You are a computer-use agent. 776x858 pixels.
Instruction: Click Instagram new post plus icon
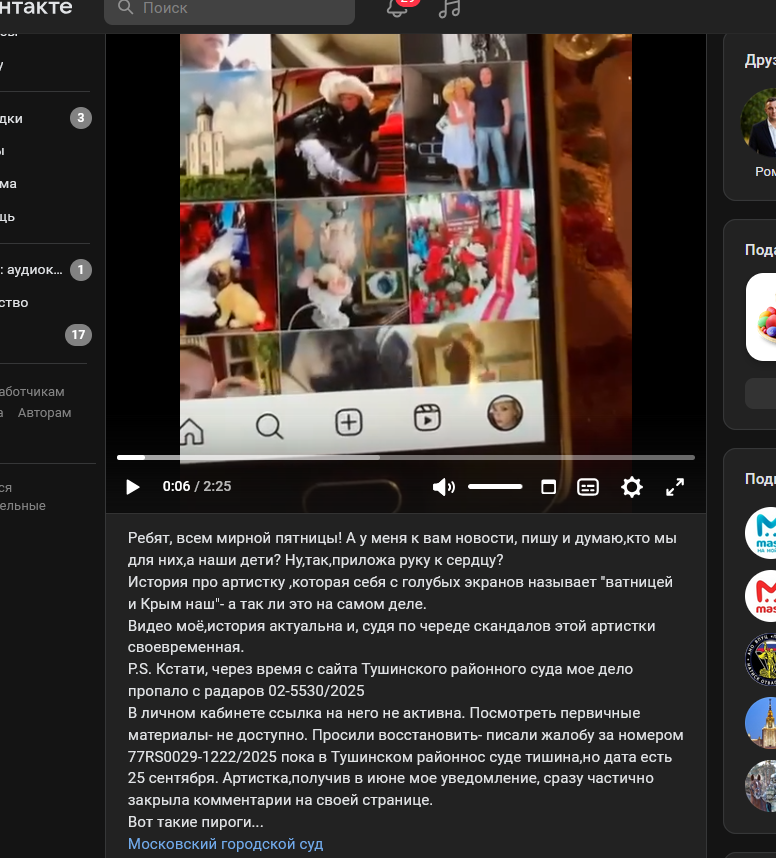(x=348, y=423)
